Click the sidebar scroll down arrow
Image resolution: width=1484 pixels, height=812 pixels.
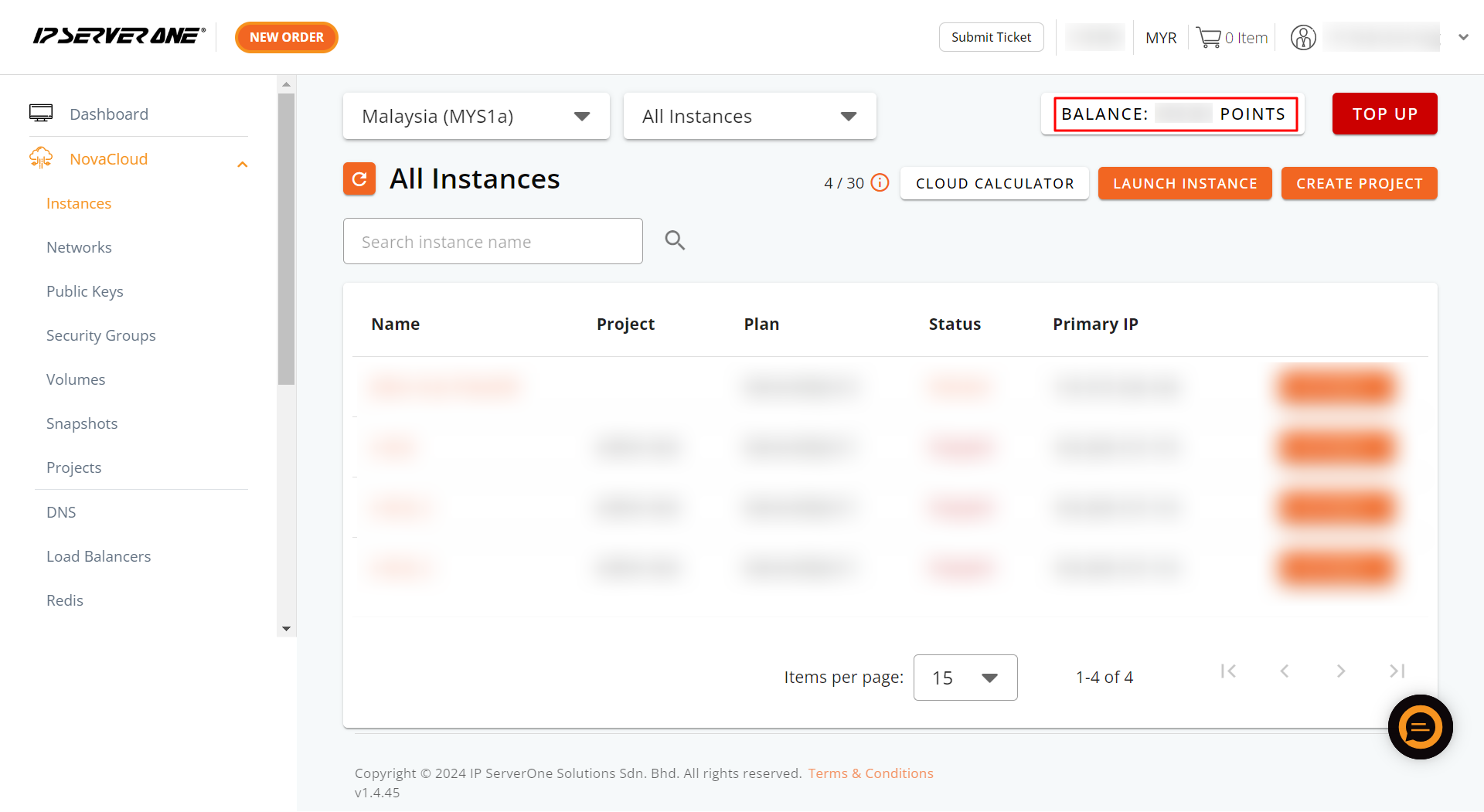pos(286,628)
